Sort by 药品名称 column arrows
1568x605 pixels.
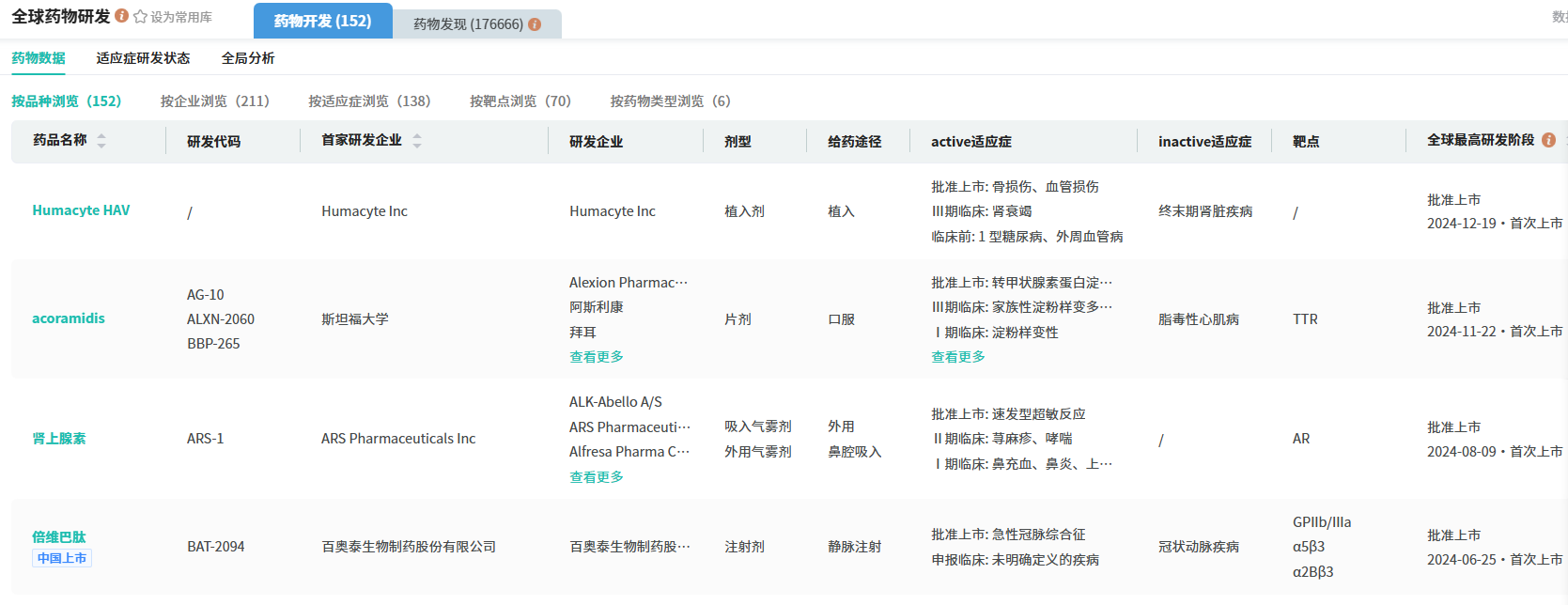click(101, 141)
